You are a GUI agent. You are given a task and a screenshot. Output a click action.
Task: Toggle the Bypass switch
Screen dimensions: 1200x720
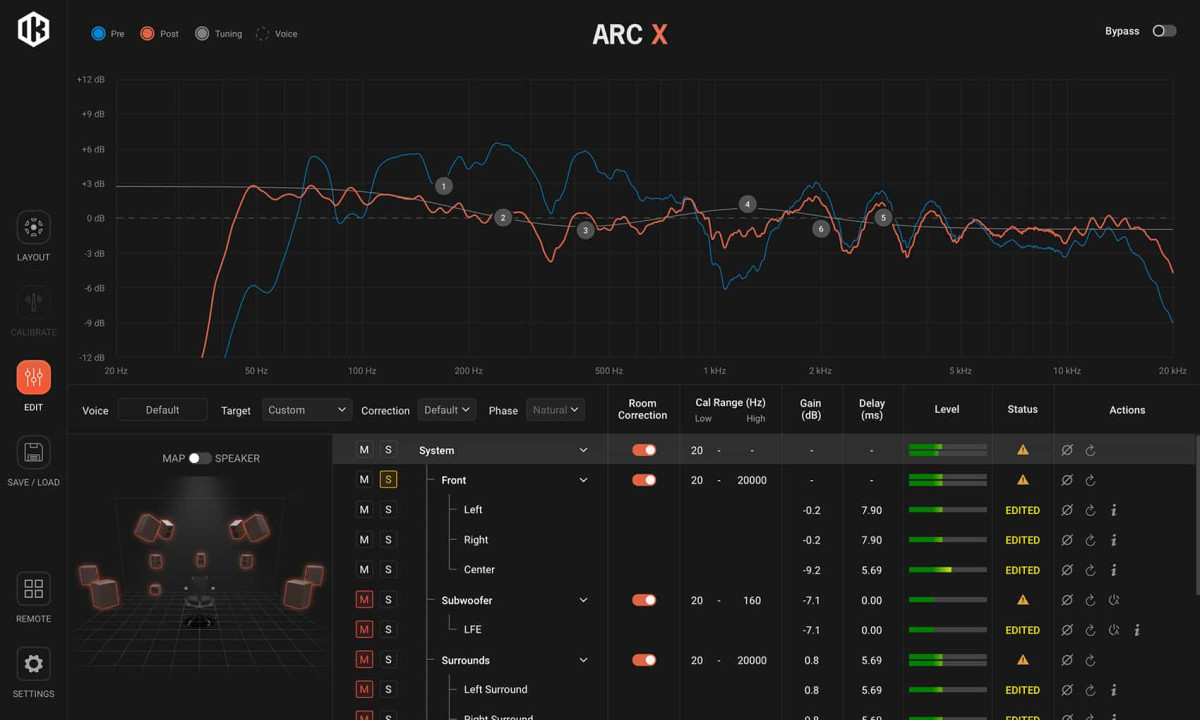click(x=1164, y=31)
